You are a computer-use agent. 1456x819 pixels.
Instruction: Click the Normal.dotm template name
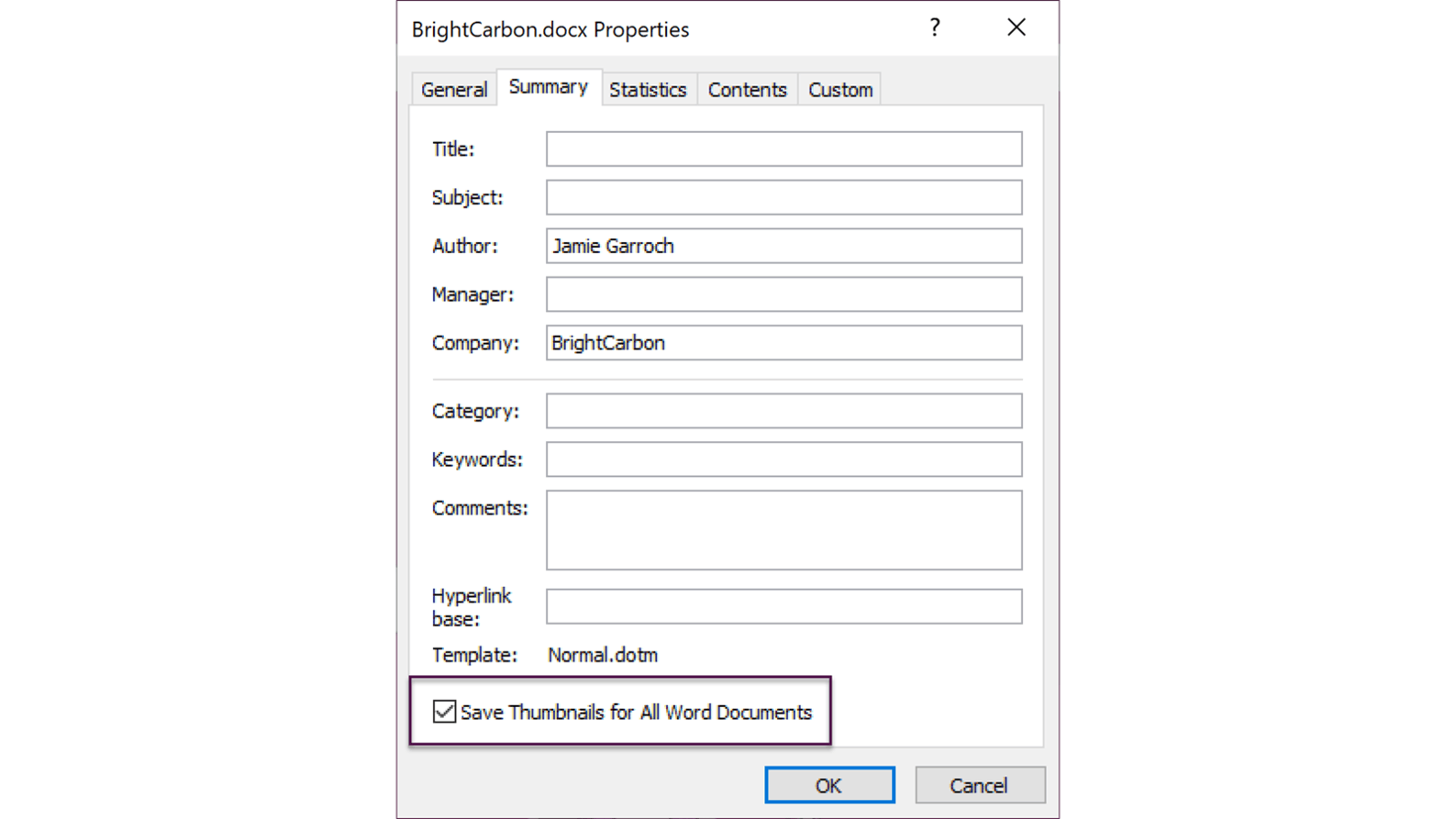[x=603, y=655]
